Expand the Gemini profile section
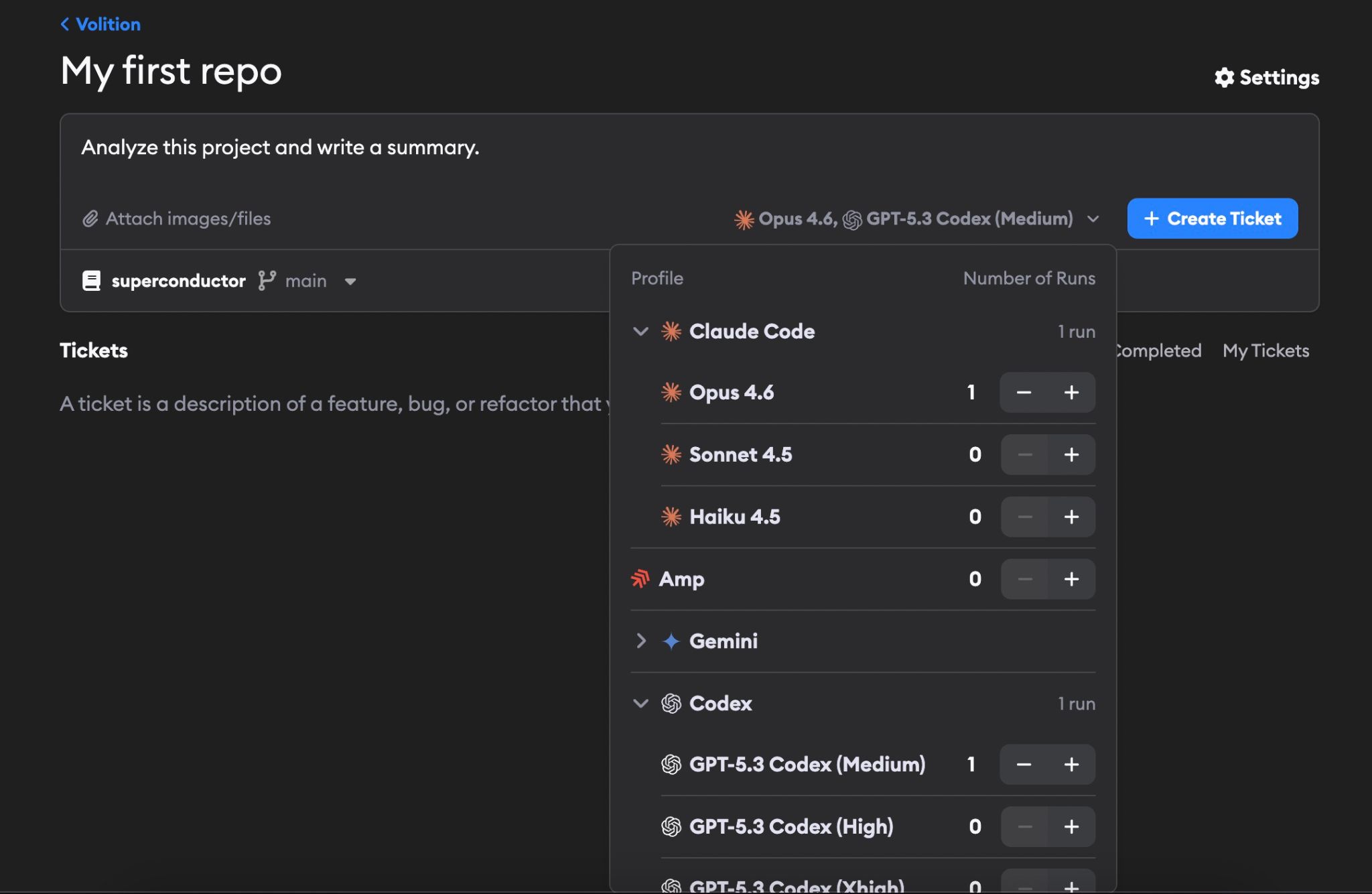Screen dimensions: 1372x894 [x=641, y=641]
